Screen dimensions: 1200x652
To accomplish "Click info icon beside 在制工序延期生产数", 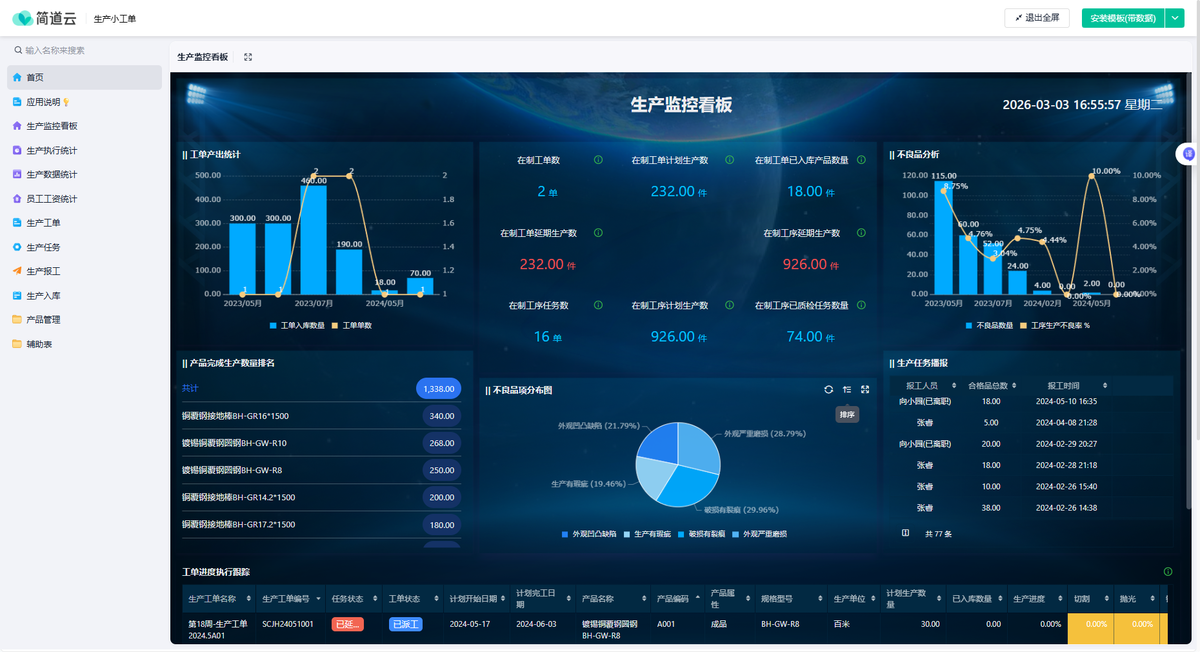I will point(863,233).
